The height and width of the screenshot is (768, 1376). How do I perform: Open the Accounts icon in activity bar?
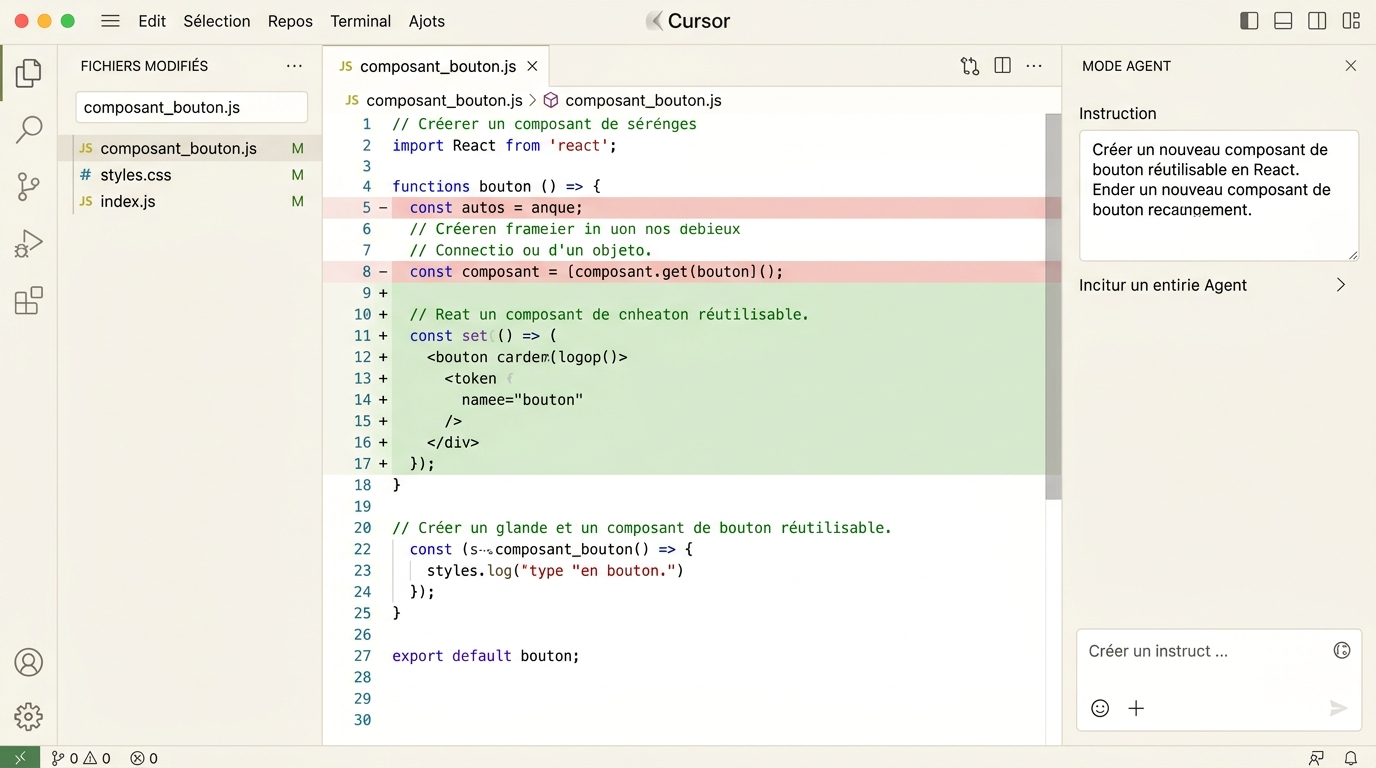point(29,662)
